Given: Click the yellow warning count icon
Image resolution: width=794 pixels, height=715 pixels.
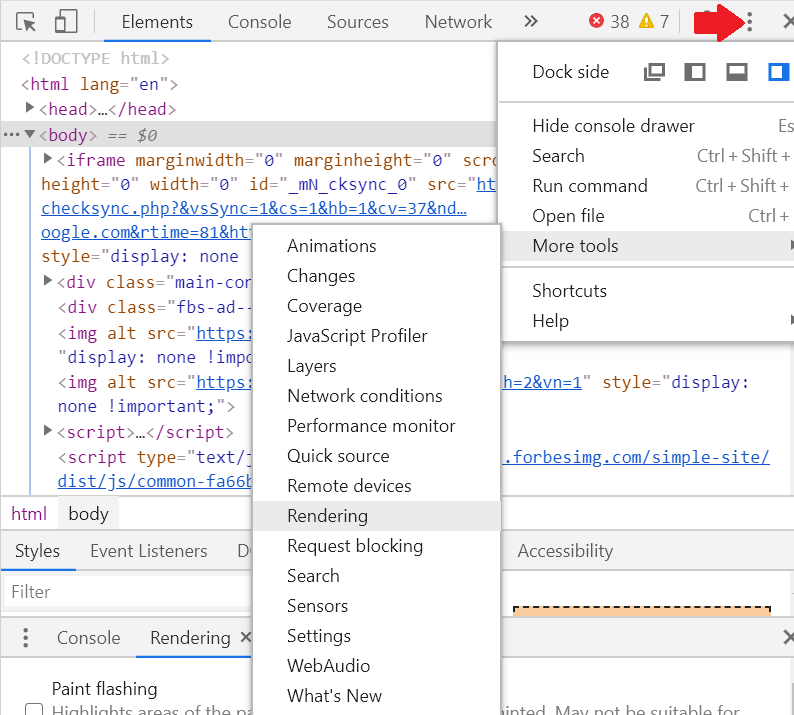Looking at the screenshot, I should (x=646, y=21).
